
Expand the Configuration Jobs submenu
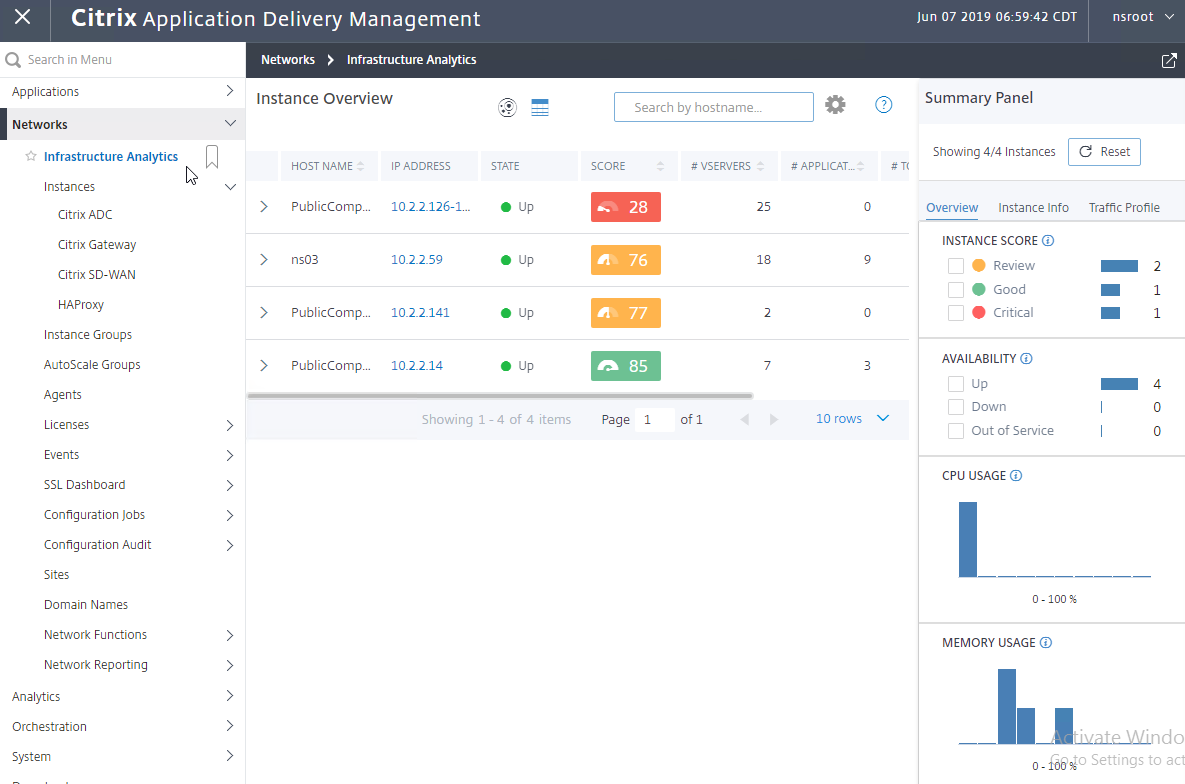[230, 516]
